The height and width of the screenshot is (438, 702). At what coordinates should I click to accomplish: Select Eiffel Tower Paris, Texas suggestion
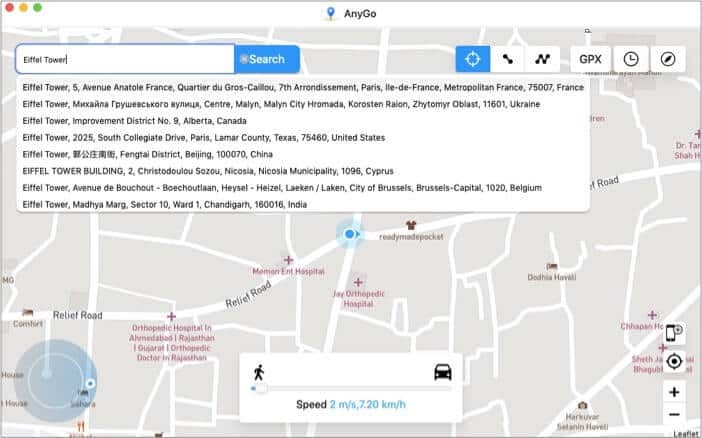tap(303, 137)
